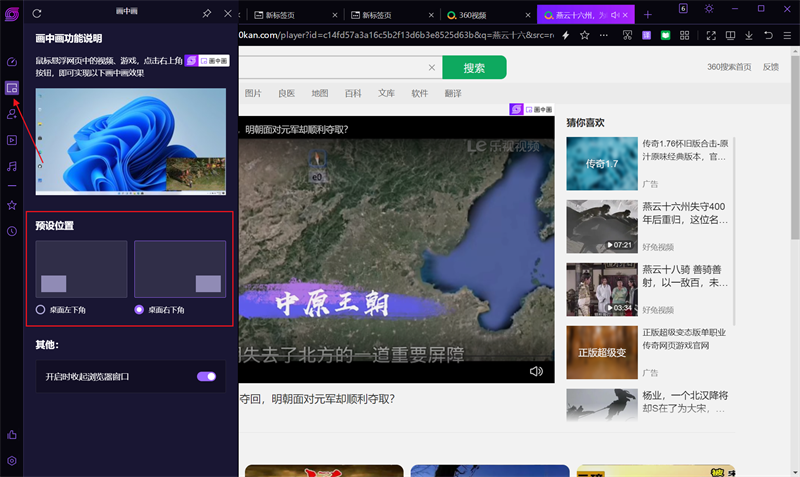800x477 pixels.
Task: Mute the 燕云十六州 tab audio
Action: (615, 15)
